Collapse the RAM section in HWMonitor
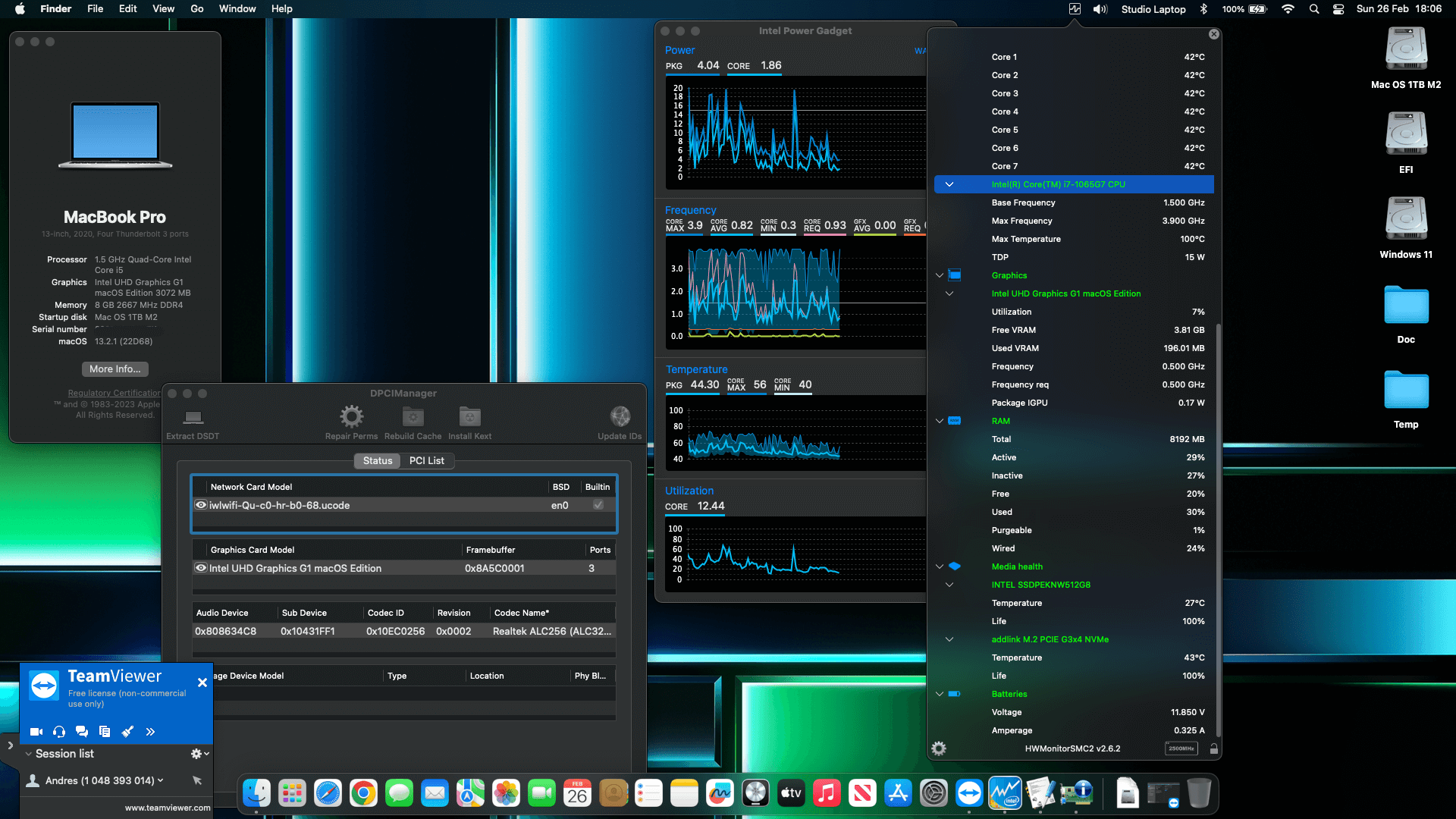The image size is (1456, 819). click(x=940, y=421)
